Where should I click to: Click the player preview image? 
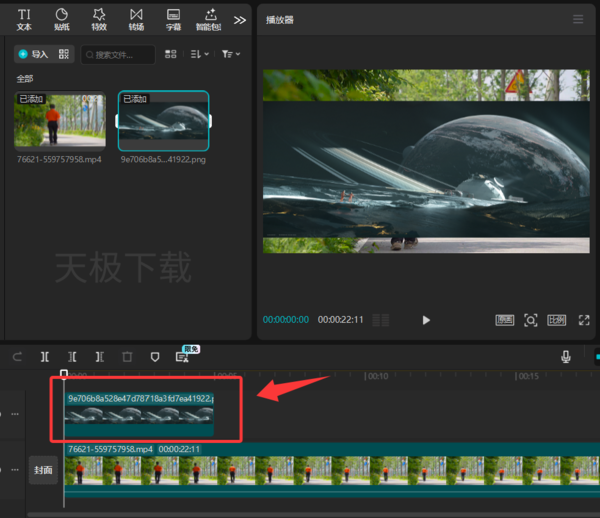tap(426, 161)
